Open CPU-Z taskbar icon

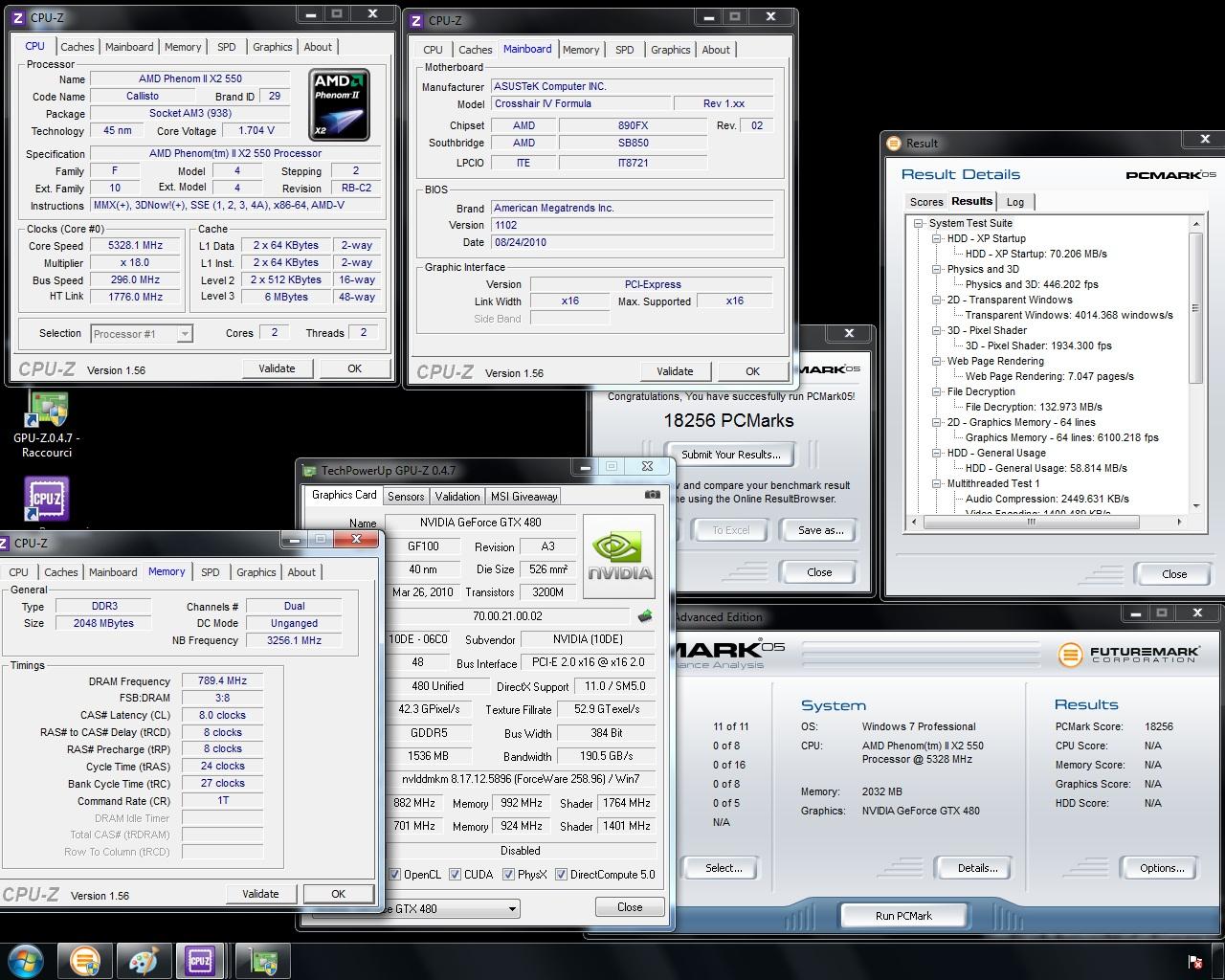(200, 961)
